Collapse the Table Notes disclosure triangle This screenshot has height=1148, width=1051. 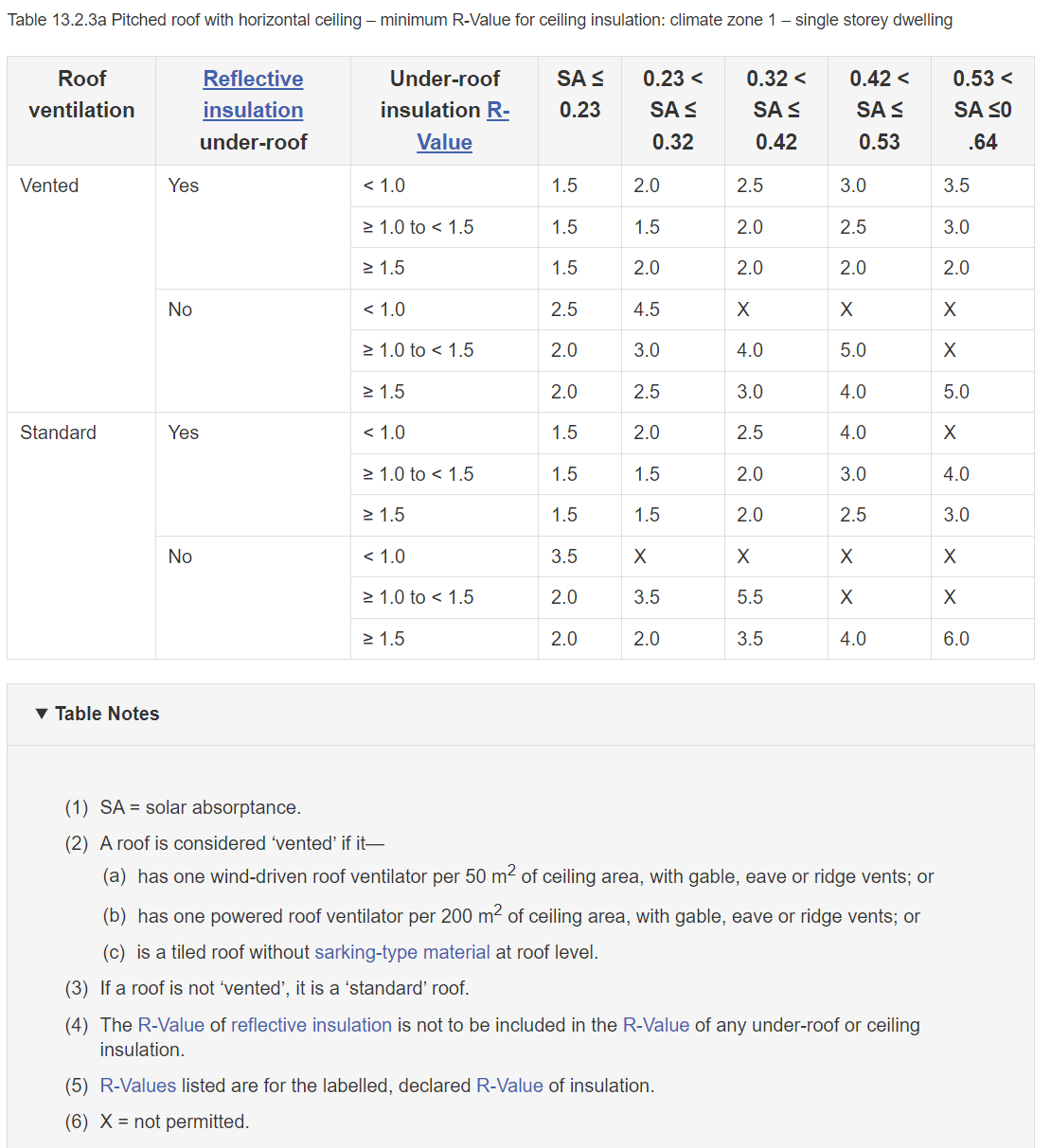click(42, 714)
